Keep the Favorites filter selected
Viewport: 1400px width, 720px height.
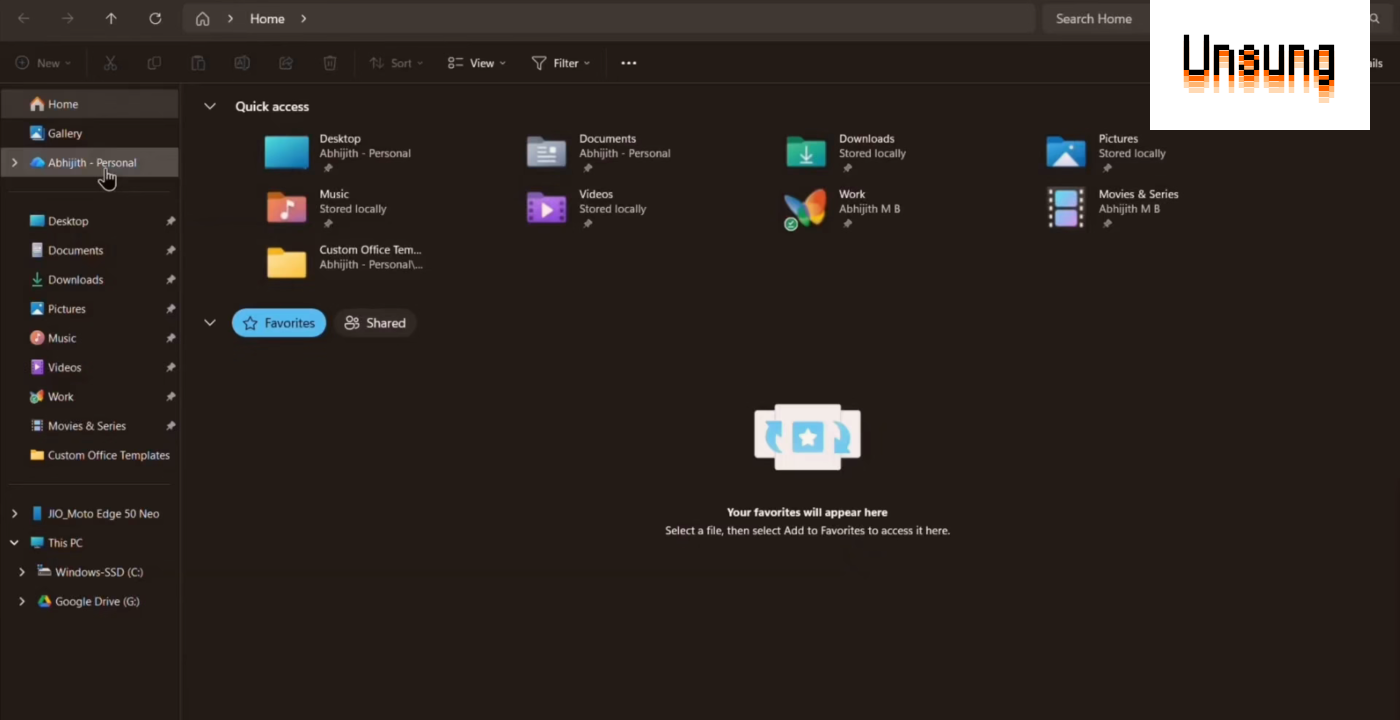[278, 322]
